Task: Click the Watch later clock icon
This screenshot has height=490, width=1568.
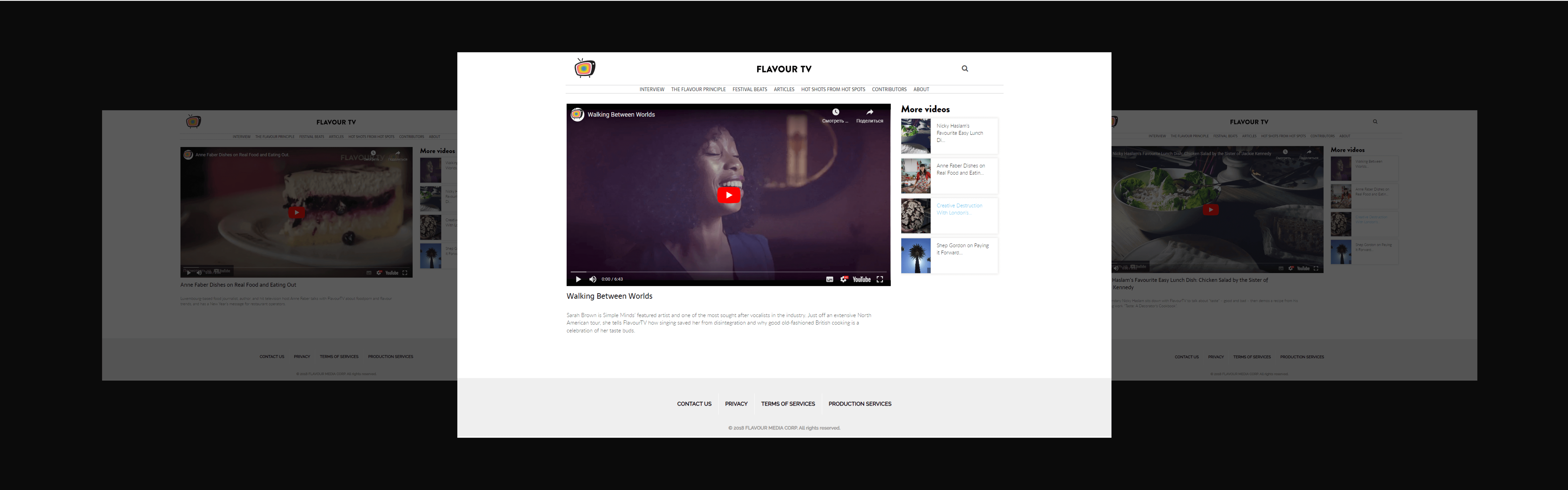Action: [836, 112]
